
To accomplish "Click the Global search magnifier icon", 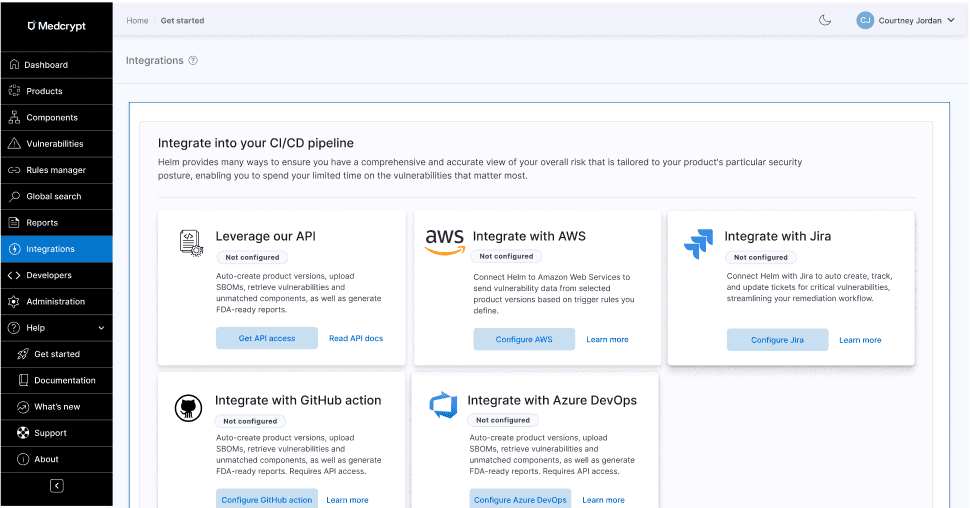I will [14, 196].
